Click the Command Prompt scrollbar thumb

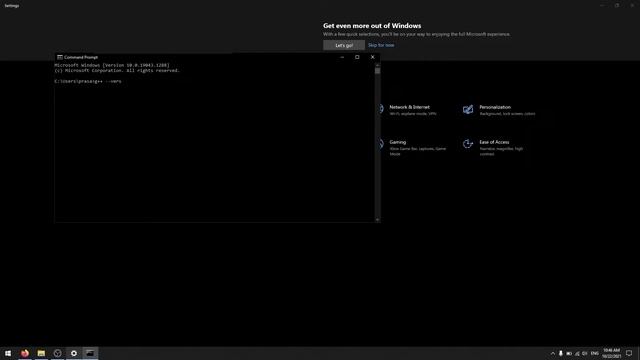click(x=378, y=71)
